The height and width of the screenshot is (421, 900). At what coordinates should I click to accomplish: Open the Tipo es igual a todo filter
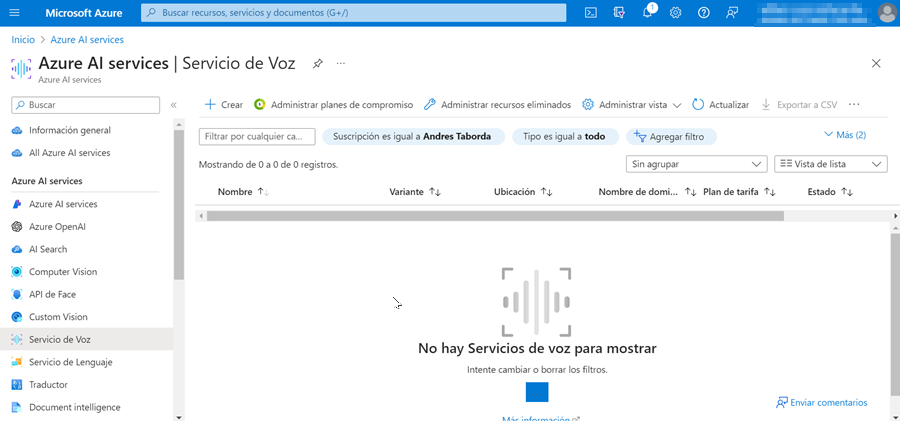coord(565,137)
